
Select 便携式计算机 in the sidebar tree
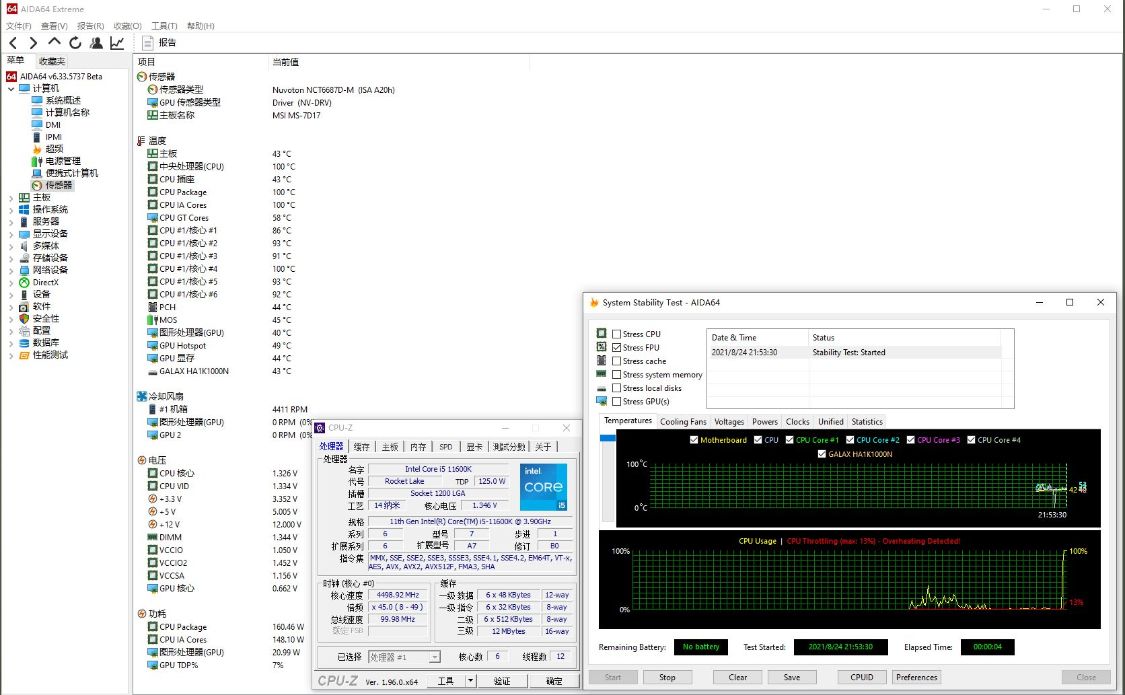pos(72,174)
